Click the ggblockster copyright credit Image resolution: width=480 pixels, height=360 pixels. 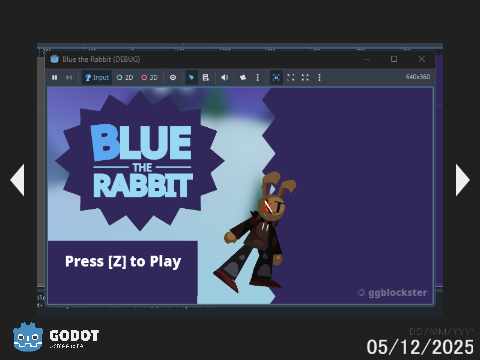click(392, 293)
